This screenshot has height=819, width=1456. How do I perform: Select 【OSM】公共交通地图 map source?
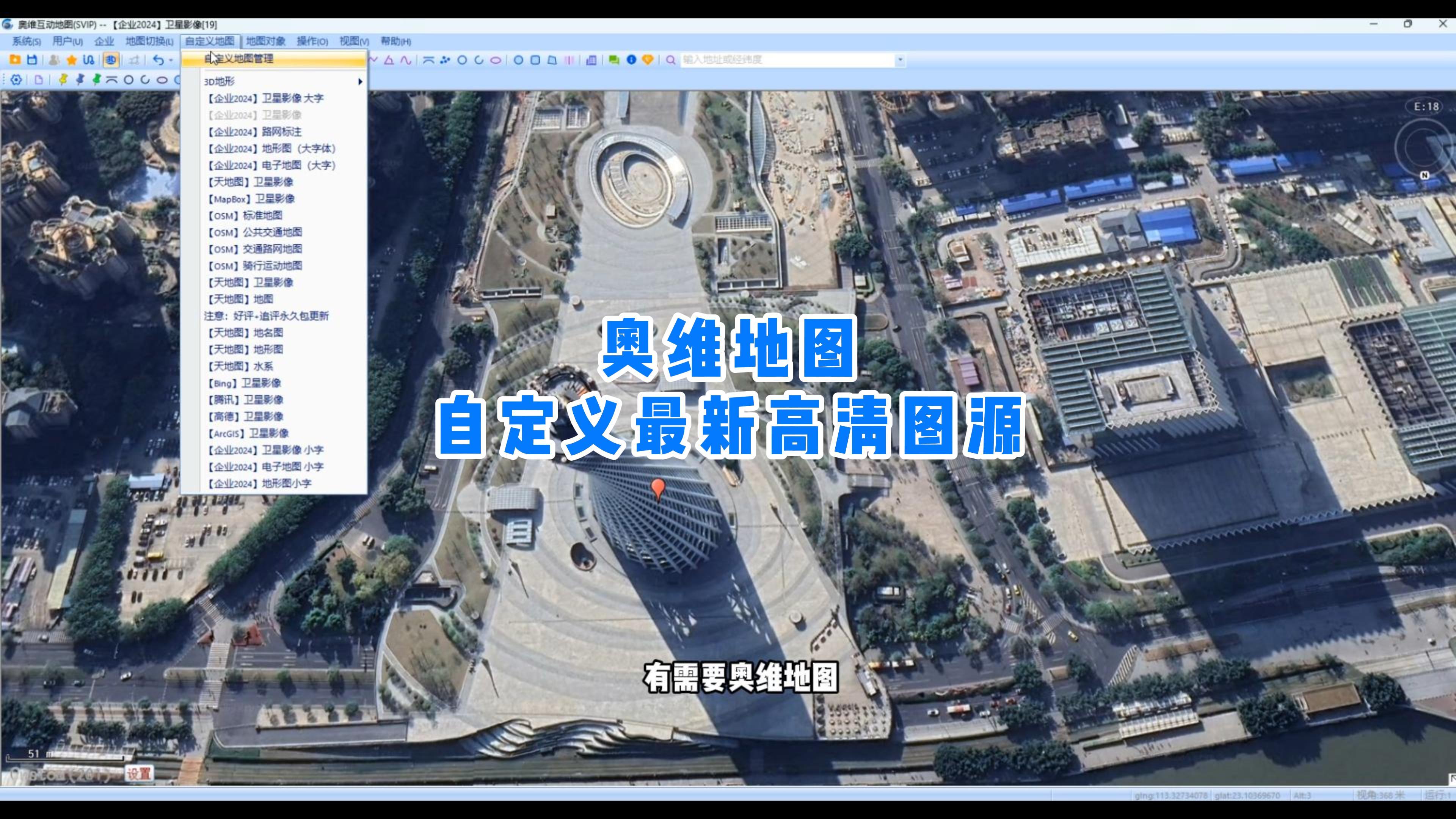pyautogui.click(x=273, y=232)
